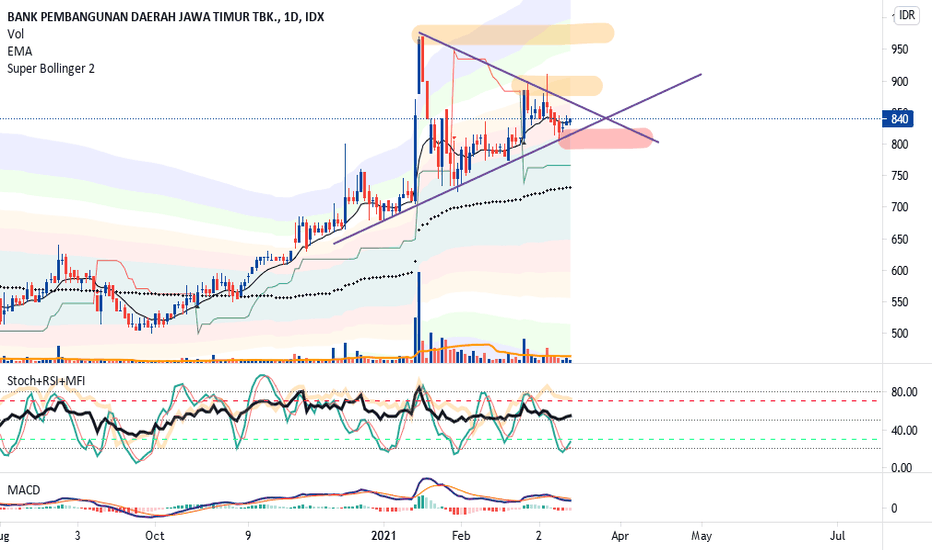The image size is (932, 550).
Task: Click the 500 price axis label
Action: pyautogui.click(x=900, y=334)
